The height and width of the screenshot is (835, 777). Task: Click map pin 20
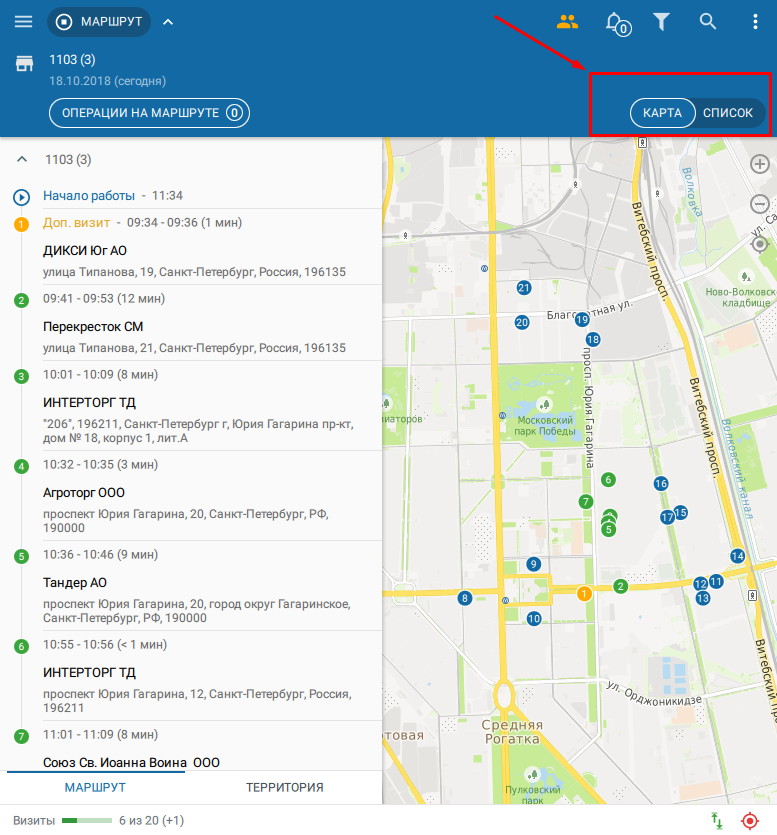pos(522,322)
